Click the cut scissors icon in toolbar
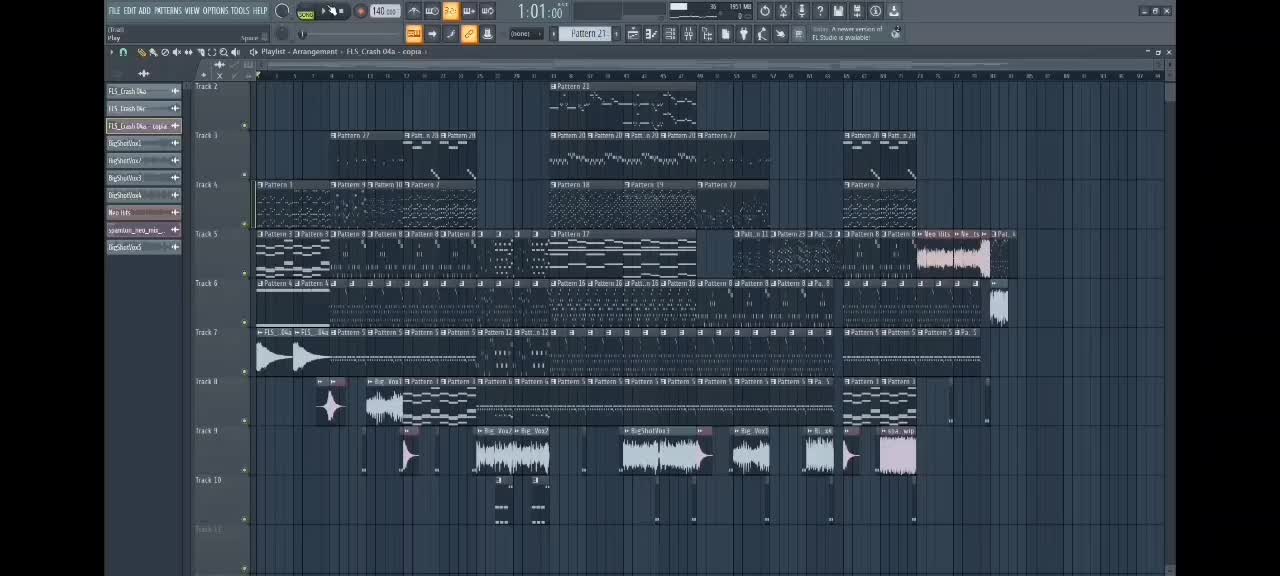This screenshot has height=576, width=1280. pyautogui.click(x=783, y=11)
